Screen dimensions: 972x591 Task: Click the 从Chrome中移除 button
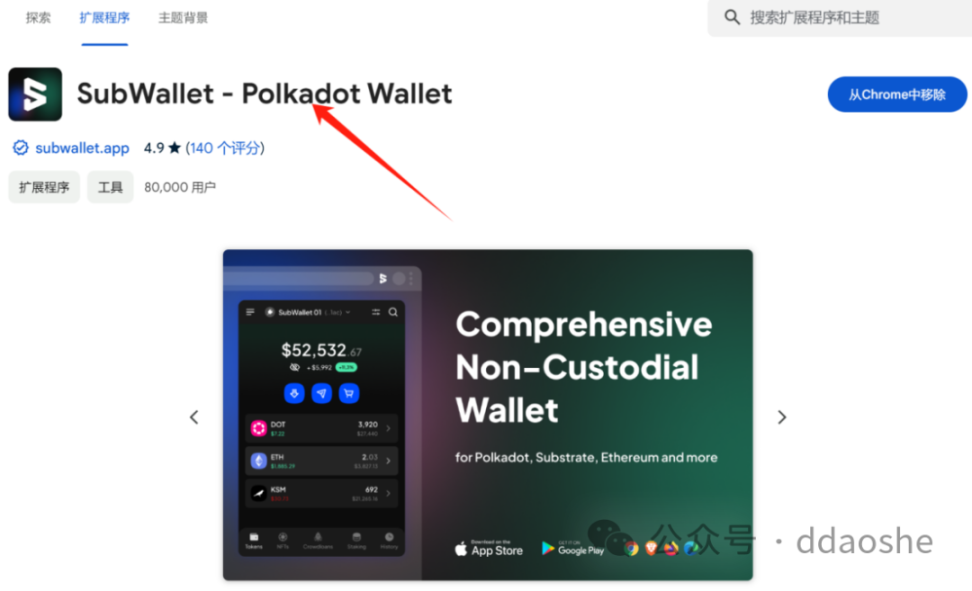click(897, 95)
